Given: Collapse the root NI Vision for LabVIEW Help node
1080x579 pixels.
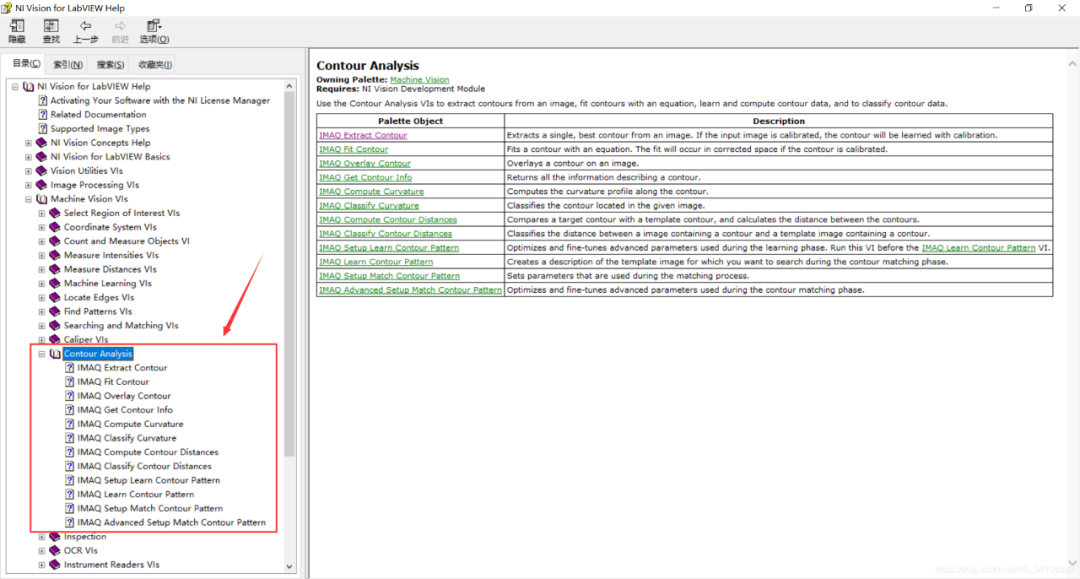Looking at the screenshot, I should (x=15, y=87).
